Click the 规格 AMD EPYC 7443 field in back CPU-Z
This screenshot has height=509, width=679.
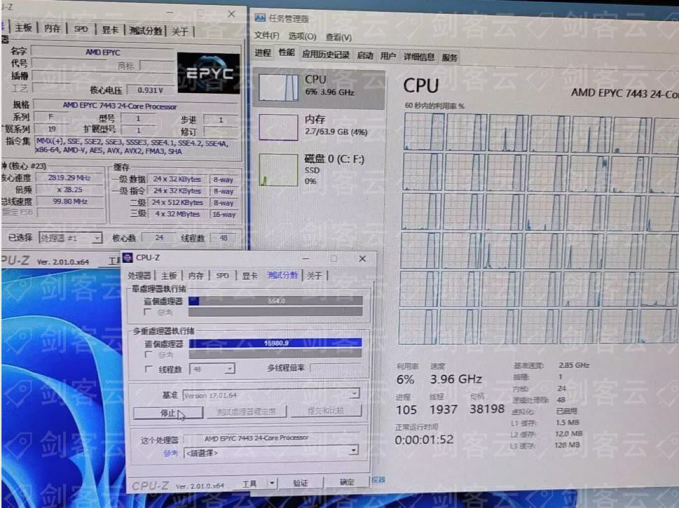(135, 106)
